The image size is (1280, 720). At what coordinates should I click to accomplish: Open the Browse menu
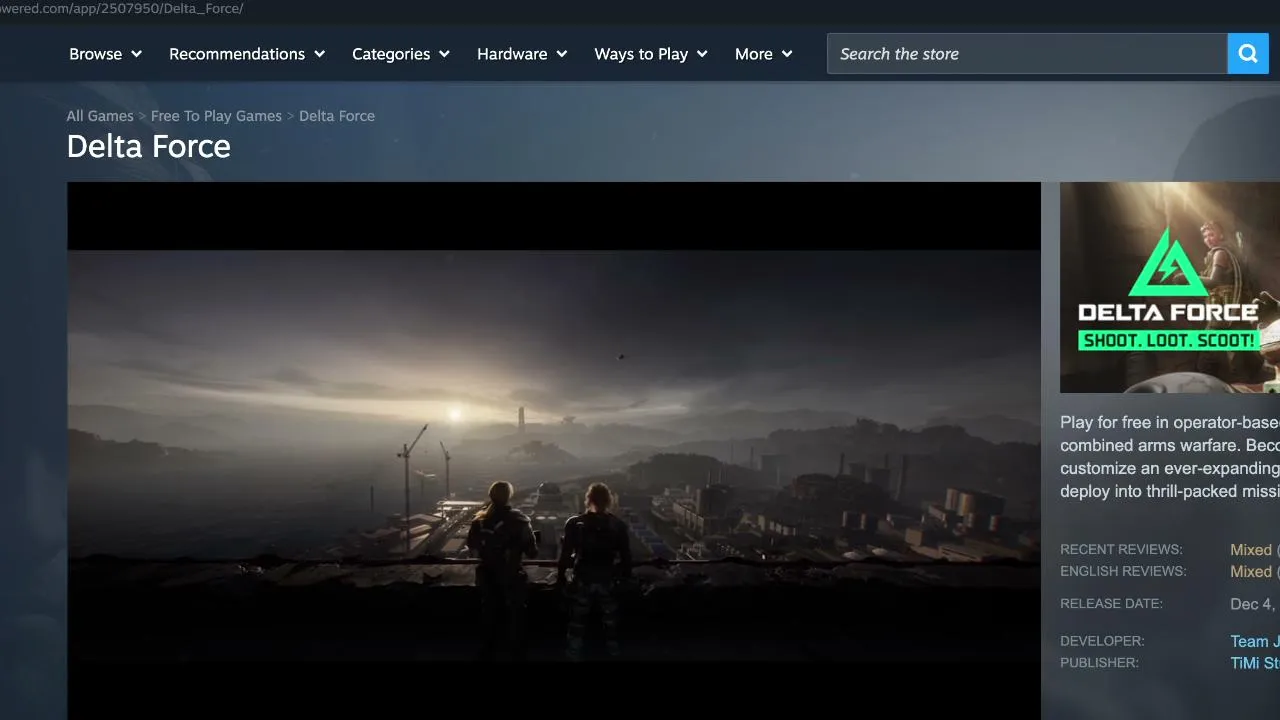click(105, 54)
